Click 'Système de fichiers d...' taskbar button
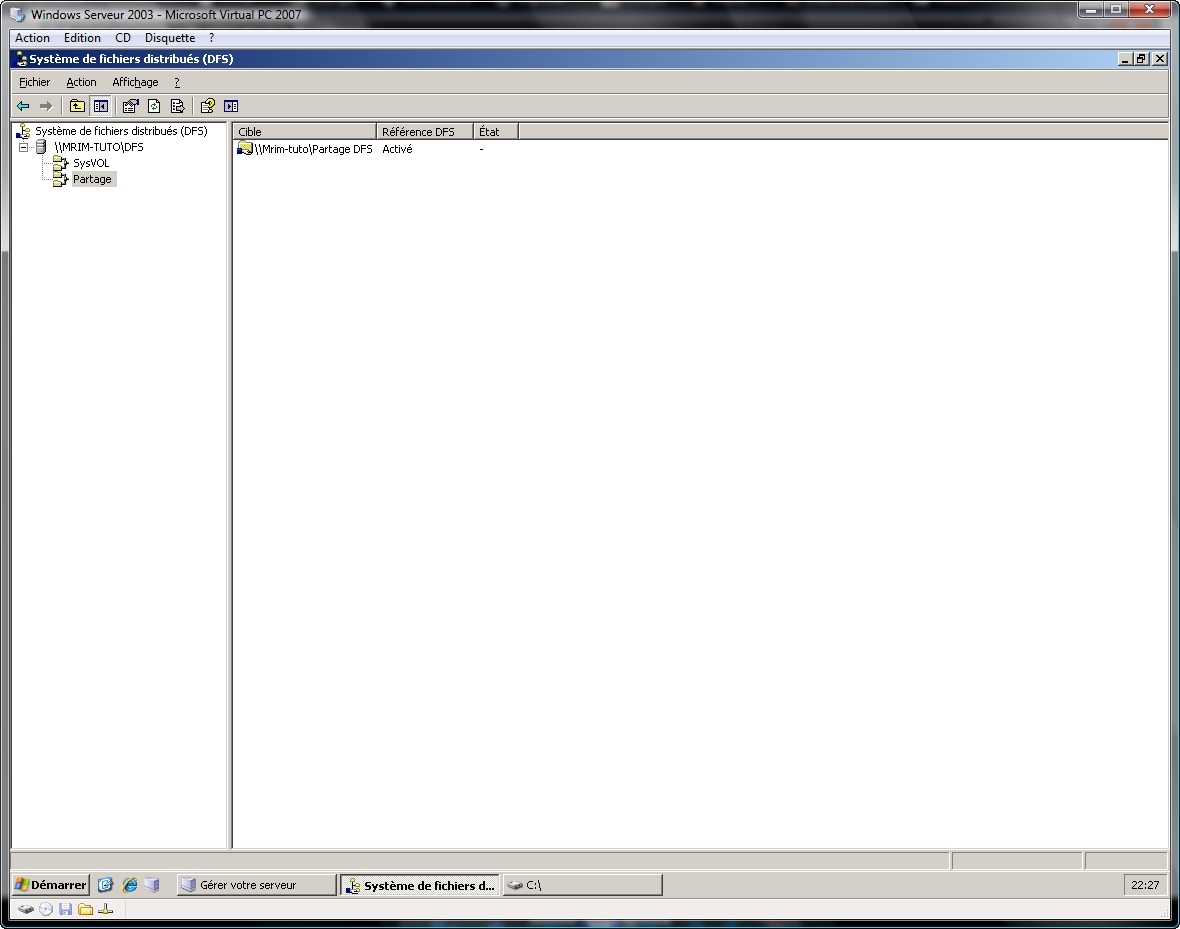 click(x=420, y=885)
